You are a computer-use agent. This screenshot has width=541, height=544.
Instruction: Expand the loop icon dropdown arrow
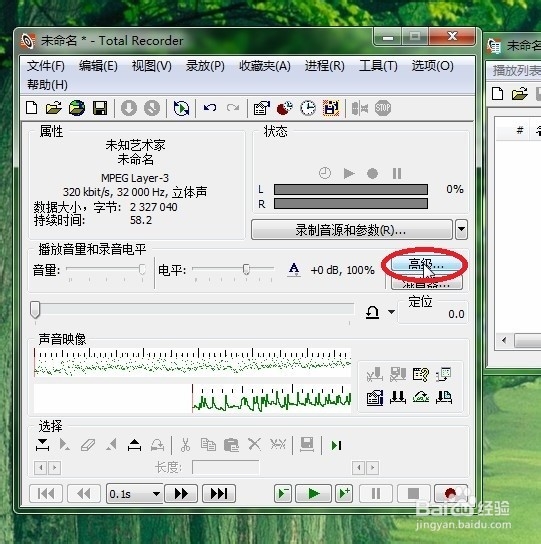(x=391, y=312)
